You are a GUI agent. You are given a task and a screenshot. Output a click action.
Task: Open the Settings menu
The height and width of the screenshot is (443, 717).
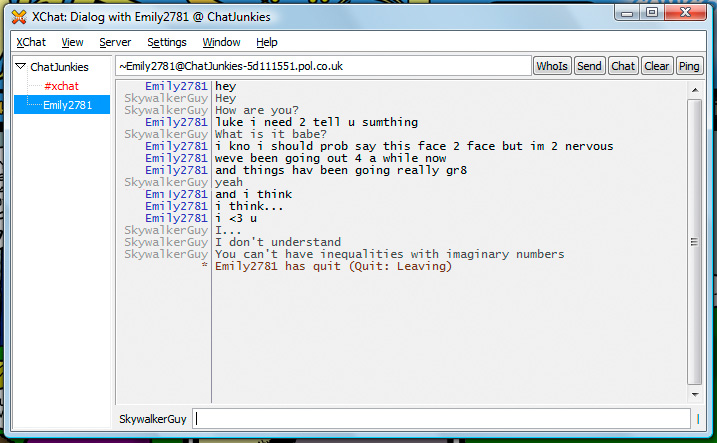tap(166, 42)
